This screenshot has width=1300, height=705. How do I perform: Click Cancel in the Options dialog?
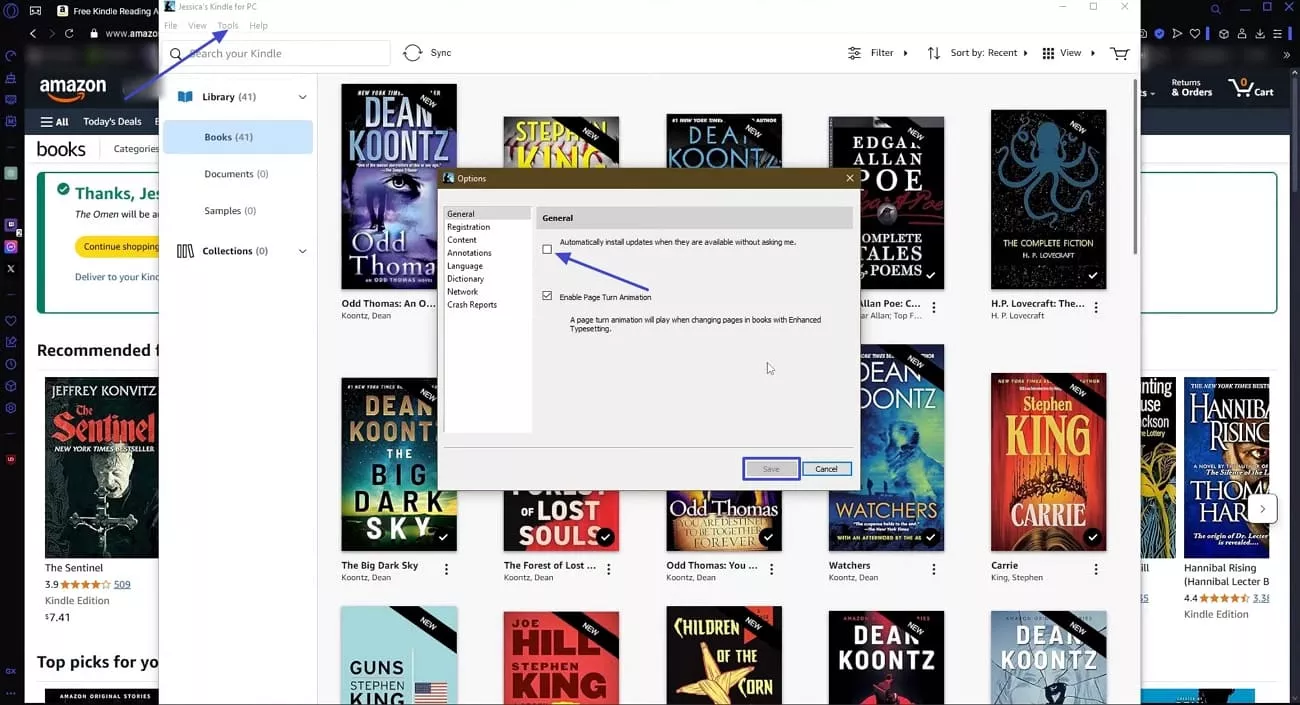click(x=827, y=468)
